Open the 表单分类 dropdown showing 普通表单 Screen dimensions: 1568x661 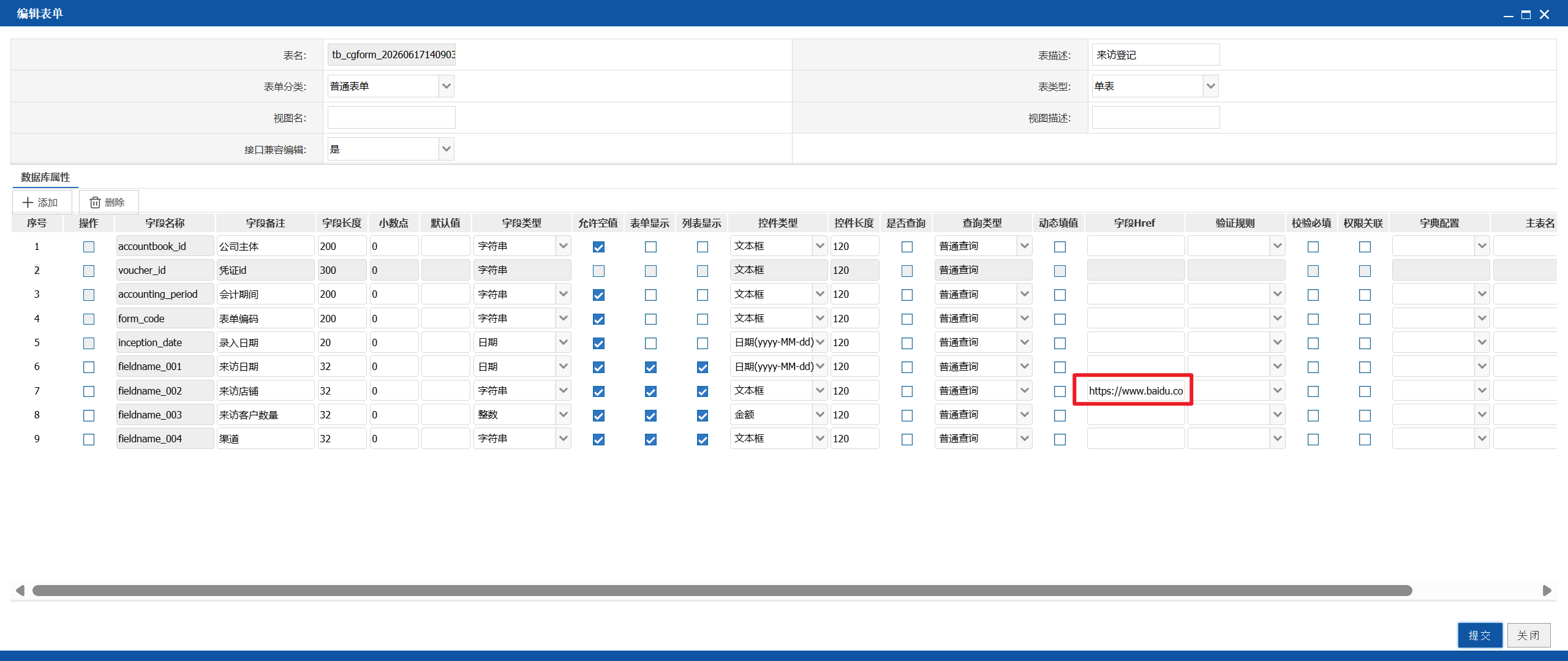tap(390, 86)
